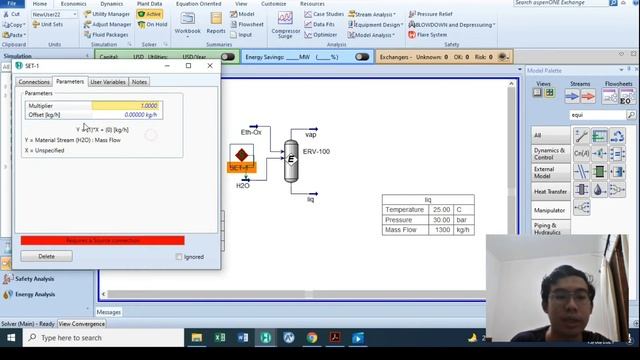Click the Delete button in SET-1
The width and height of the screenshot is (640, 360).
pyautogui.click(x=47, y=256)
